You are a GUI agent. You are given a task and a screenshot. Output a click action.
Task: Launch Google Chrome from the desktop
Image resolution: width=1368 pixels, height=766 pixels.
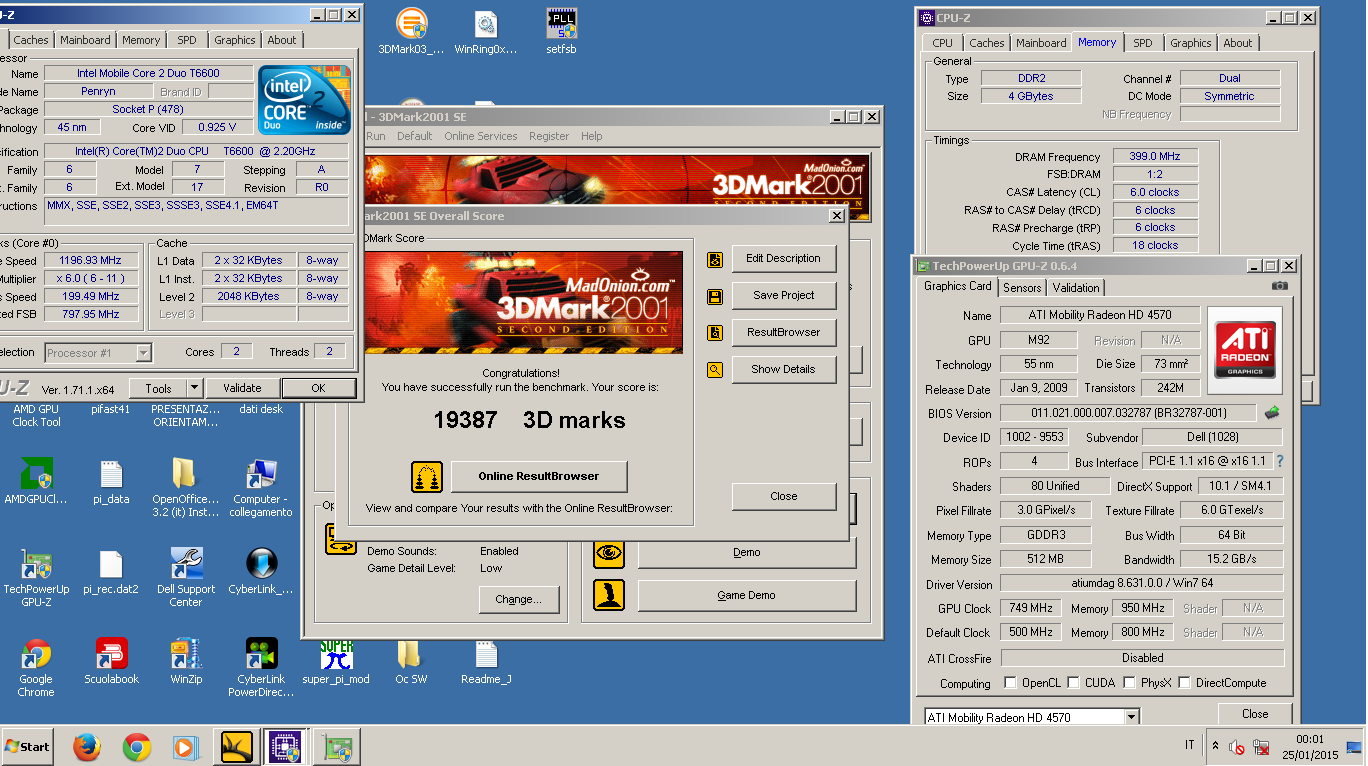[x=36, y=667]
